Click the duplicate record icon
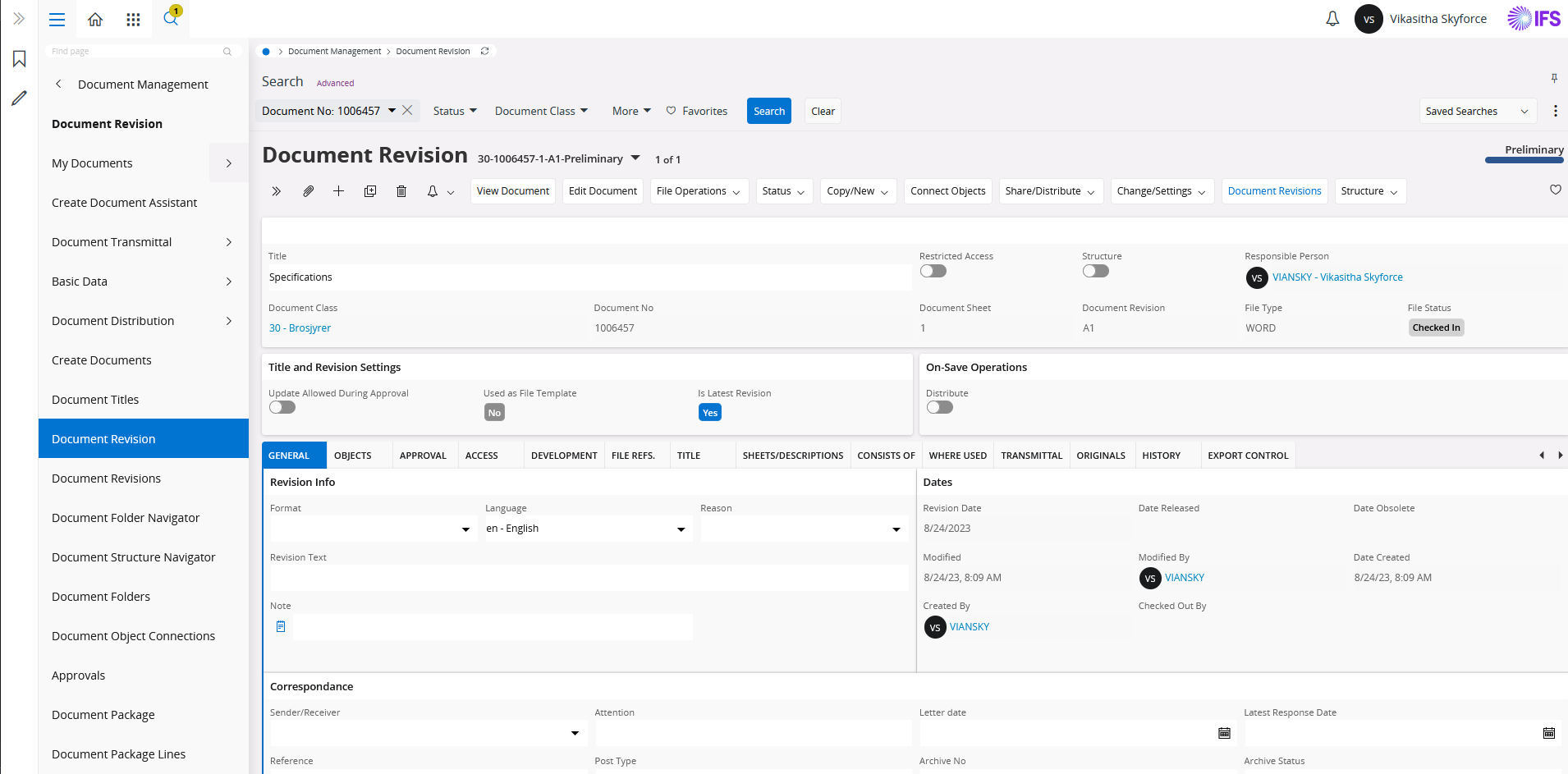Image resolution: width=1568 pixels, height=774 pixels. [x=370, y=191]
